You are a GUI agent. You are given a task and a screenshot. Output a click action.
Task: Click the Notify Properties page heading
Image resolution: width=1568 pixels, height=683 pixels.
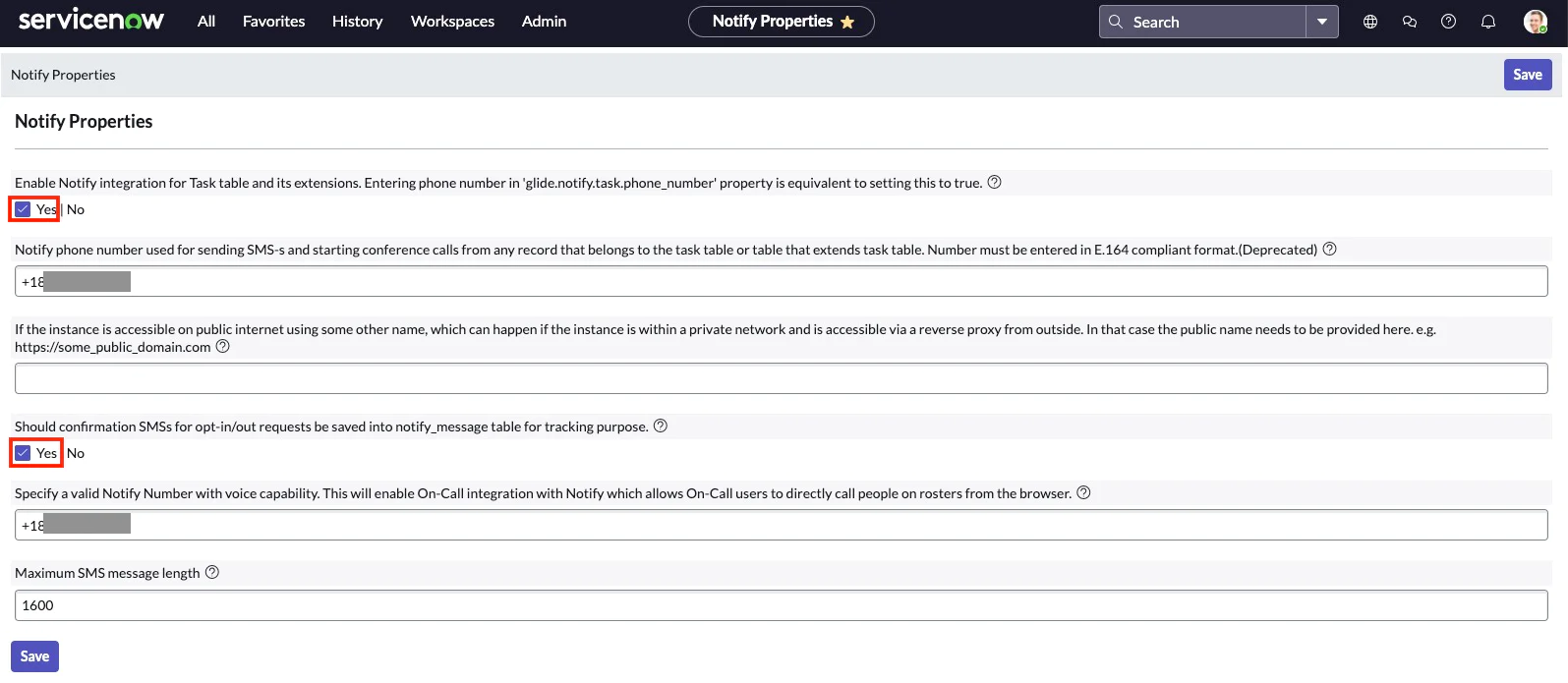[84, 121]
